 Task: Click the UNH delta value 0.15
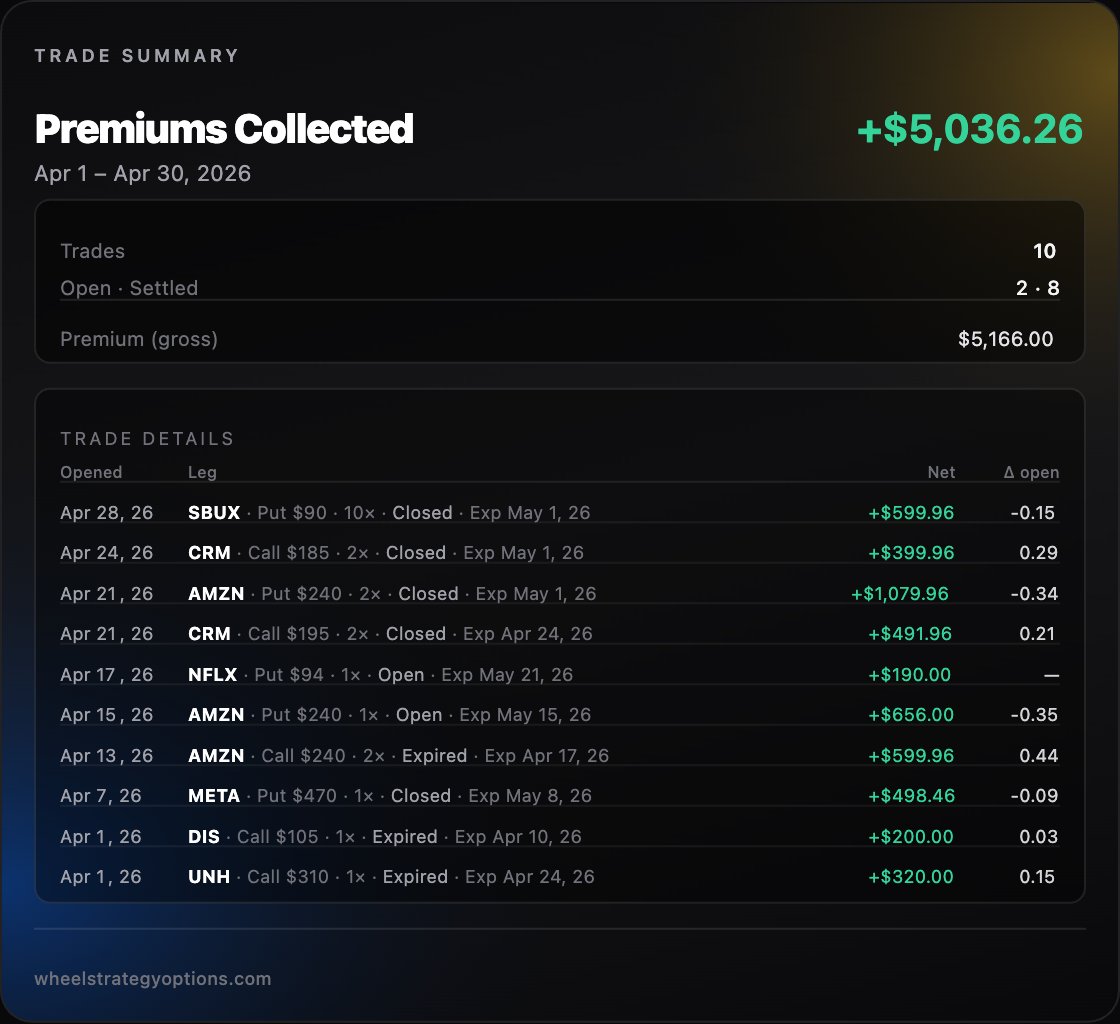coord(1037,877)
